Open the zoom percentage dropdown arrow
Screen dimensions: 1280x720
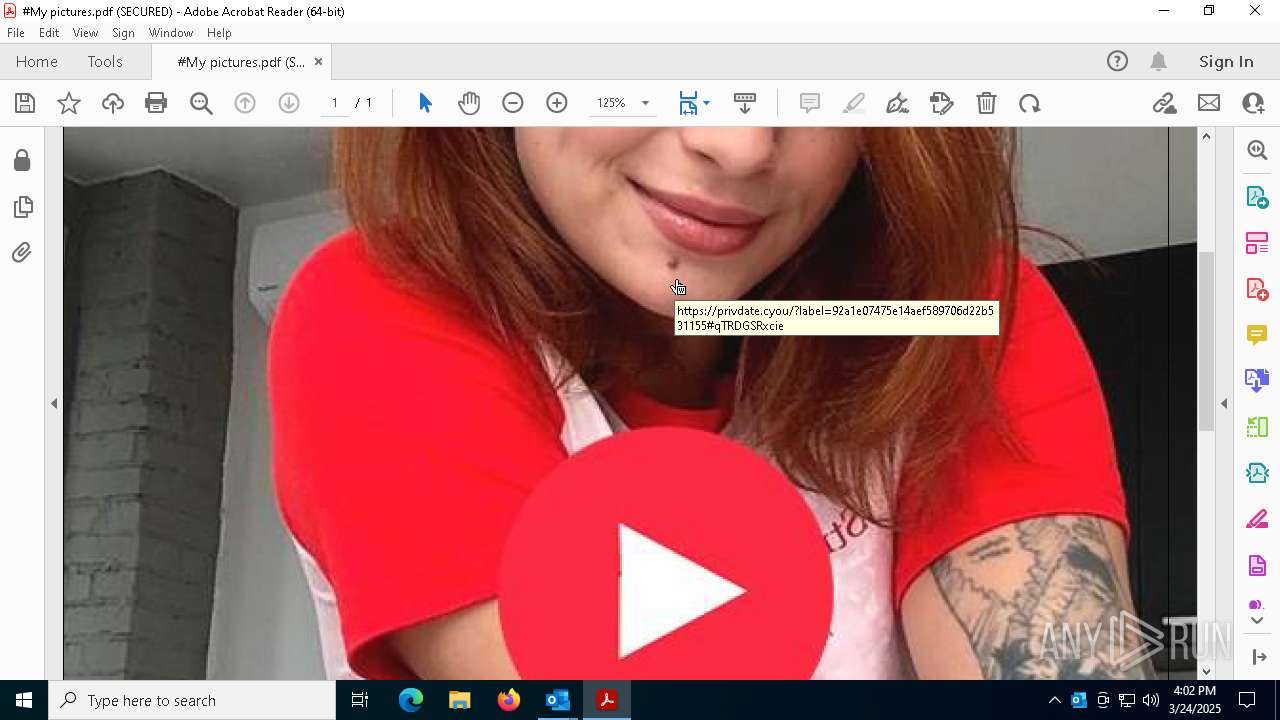click(645, 103)
